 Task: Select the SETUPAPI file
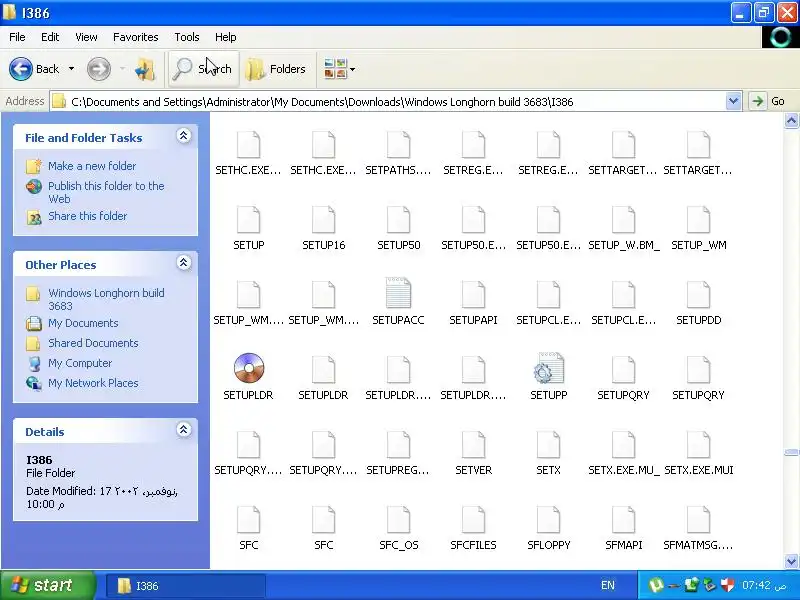[473, 301]
